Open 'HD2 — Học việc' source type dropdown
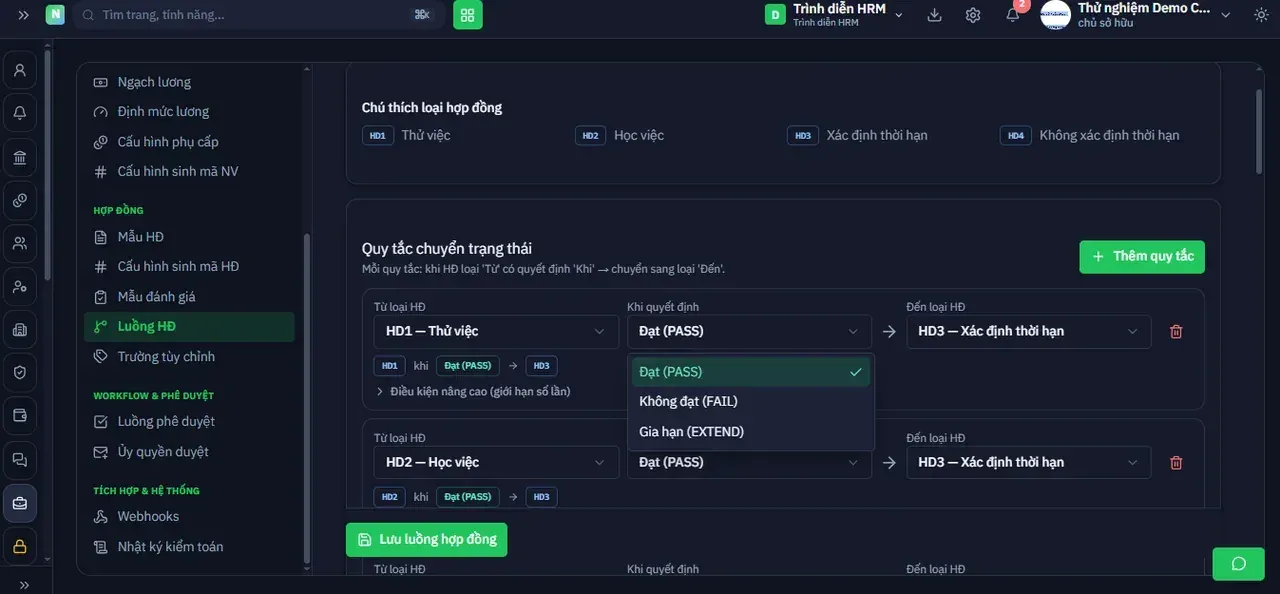1280x594 pixels. tap(496, 462)
